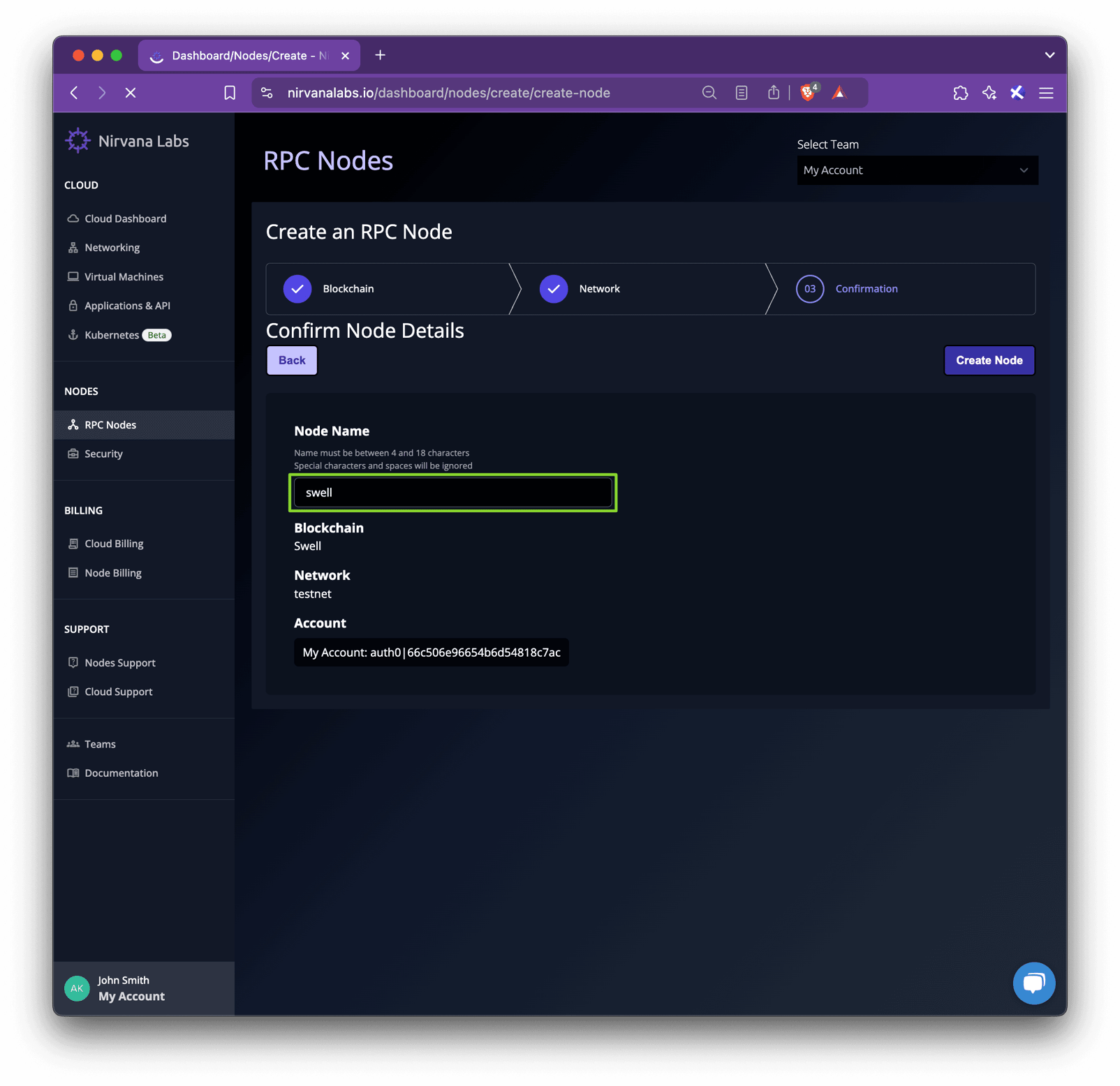Open the chat support bubble
Image resolution: width=1120 pixels, height=1086 pixels.
(x=1033, y=983)
